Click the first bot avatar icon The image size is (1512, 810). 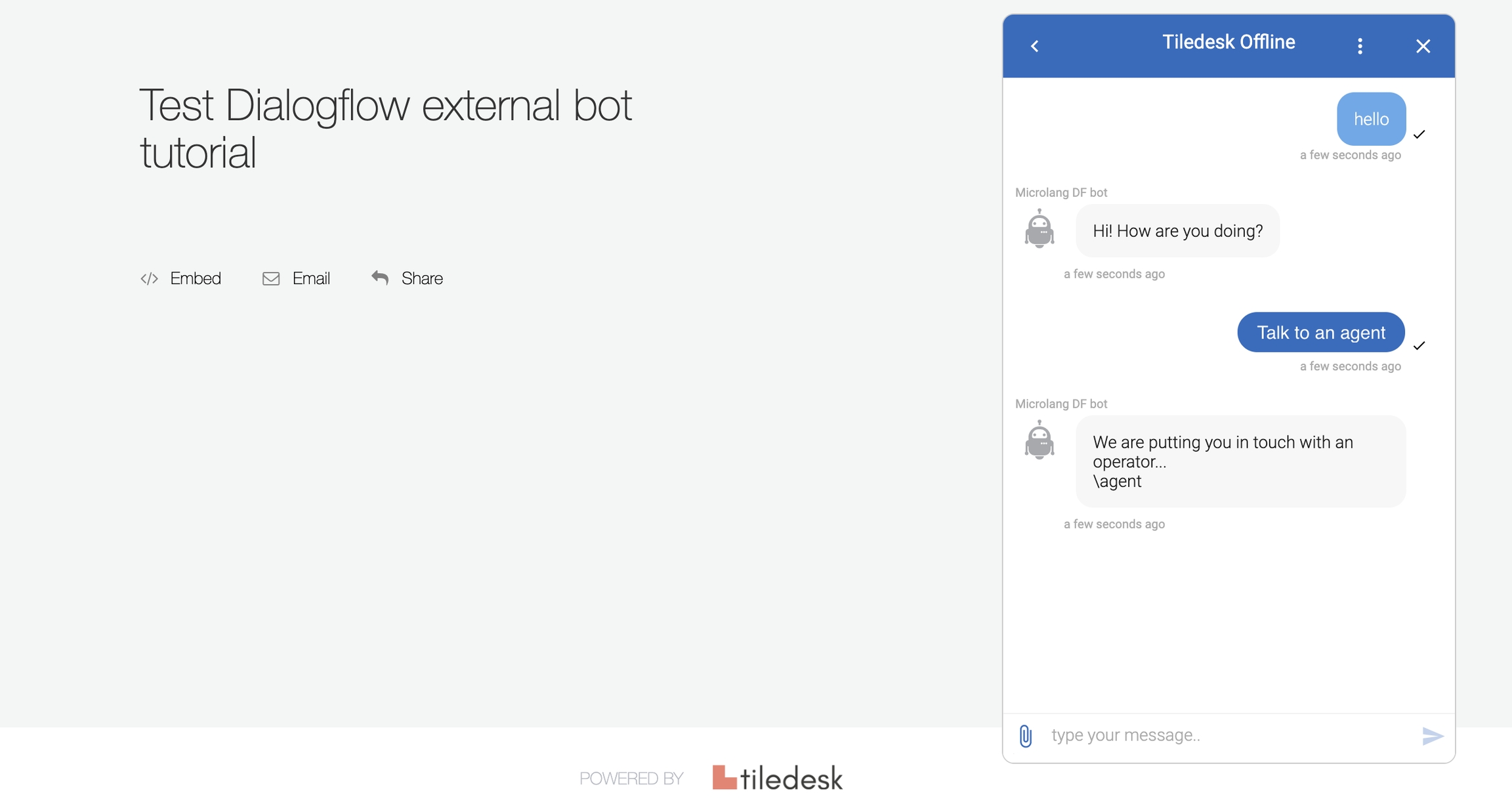click(1039, 228)
